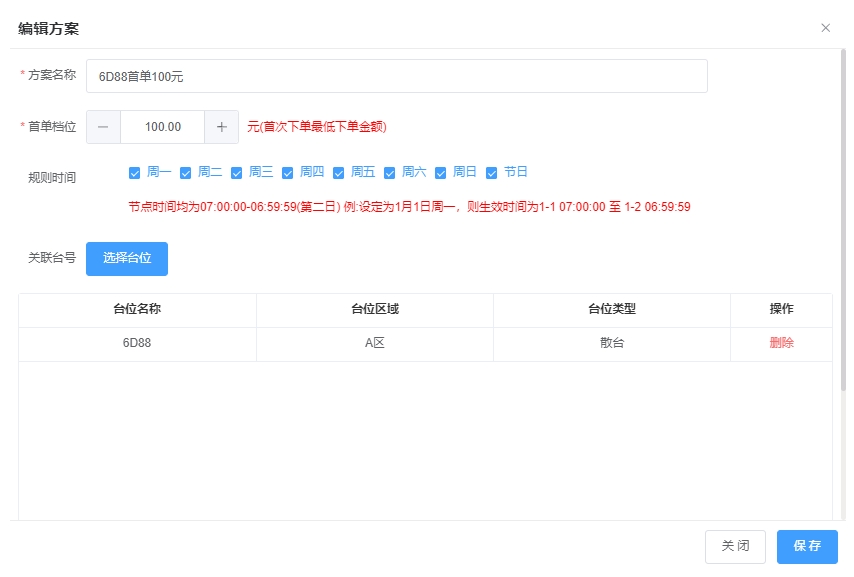Screen dimensions: 854x577
Task: Click the 方案名称 text input field
Action: click(396, 76)
